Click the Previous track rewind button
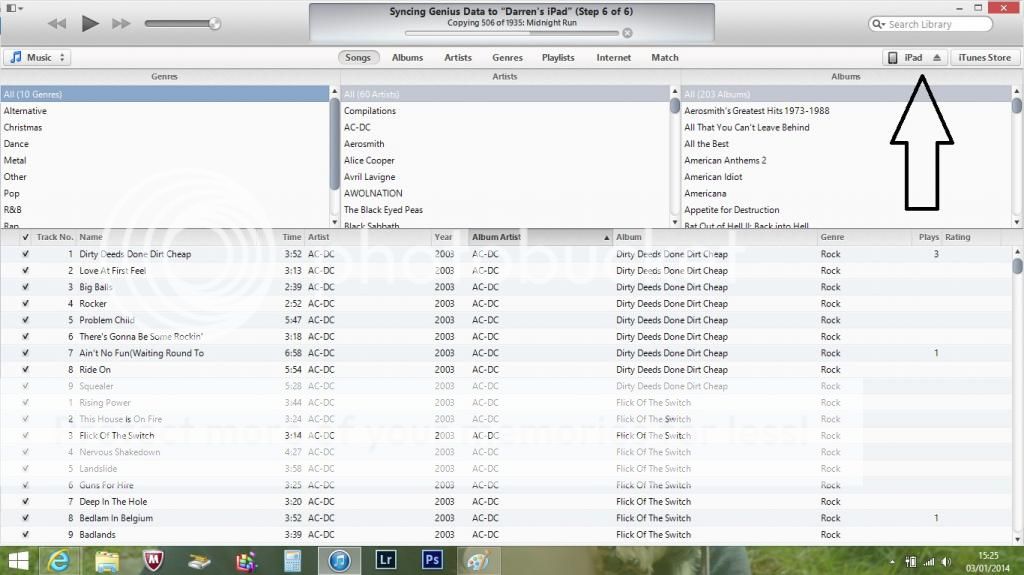The image size is (1024, 575). [57, 24]
